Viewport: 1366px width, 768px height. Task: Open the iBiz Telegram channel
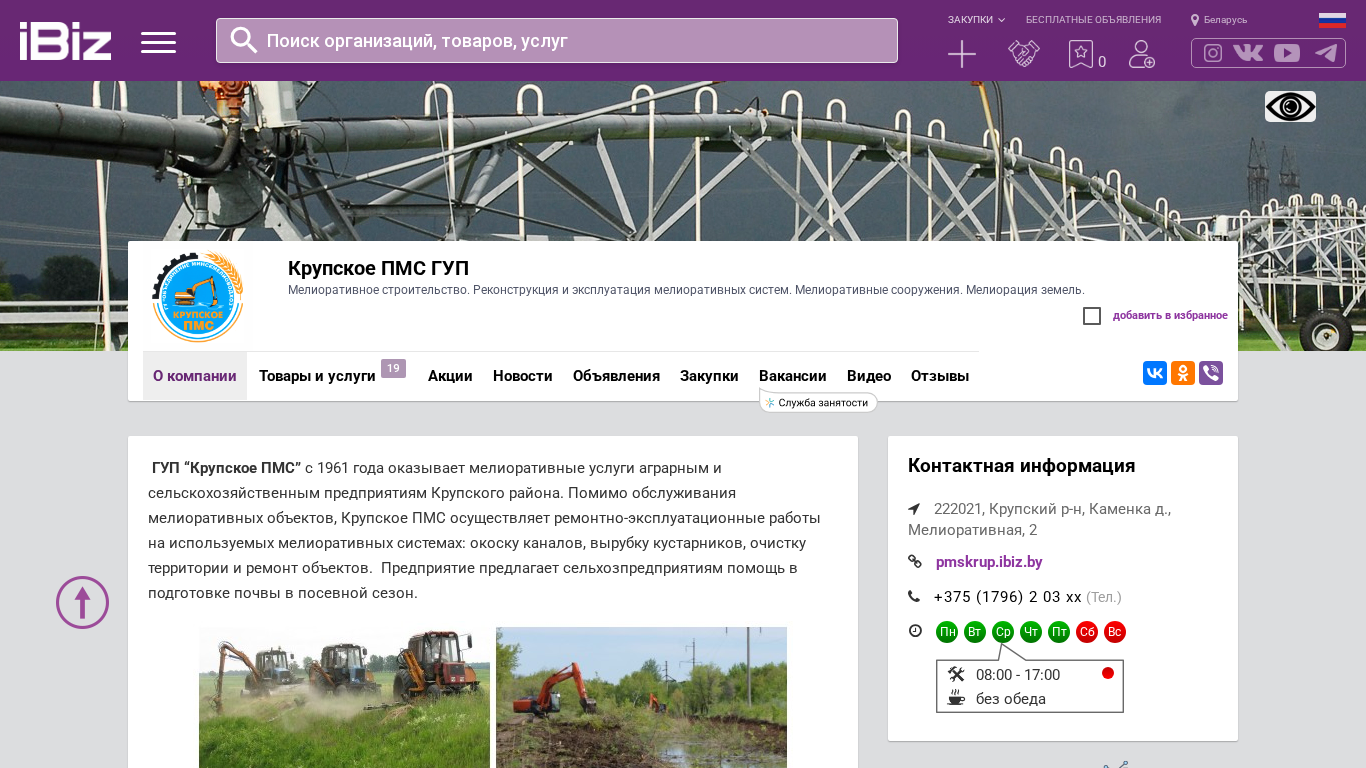coord(1326,53)
